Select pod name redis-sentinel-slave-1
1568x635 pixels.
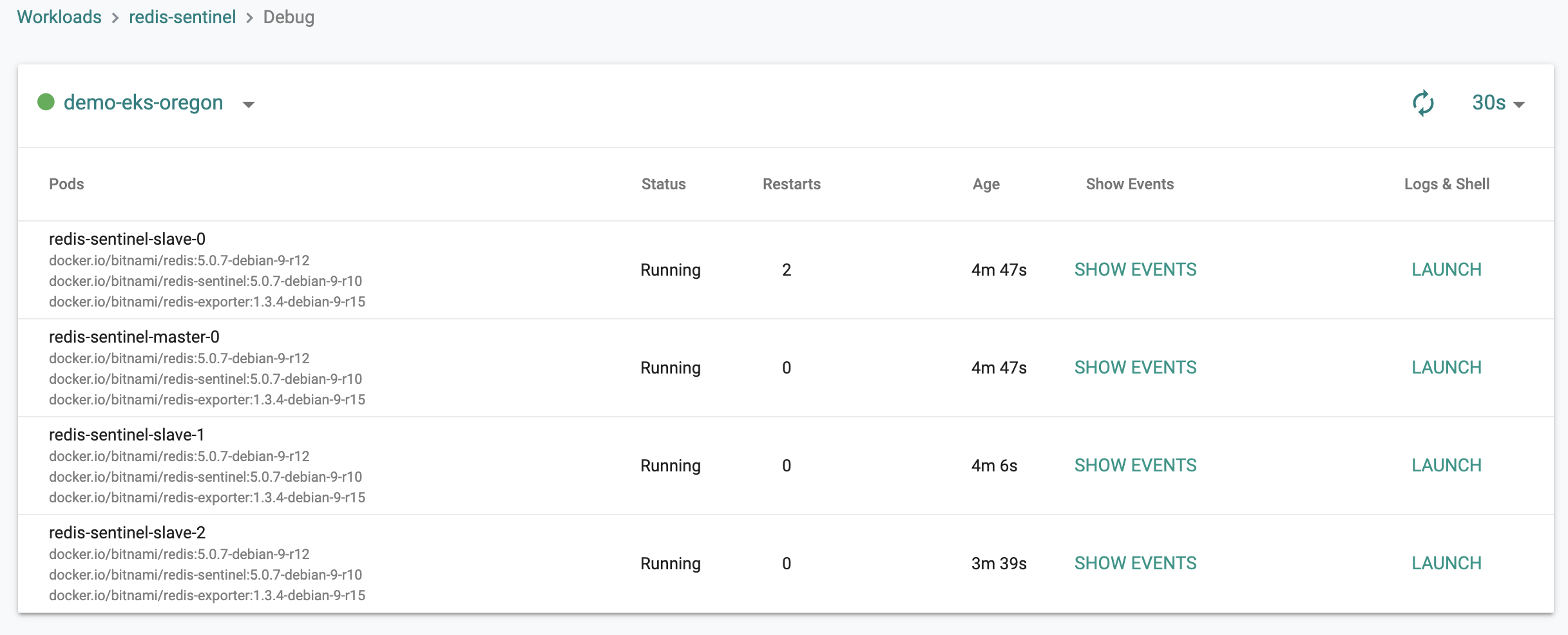(127, 435)
